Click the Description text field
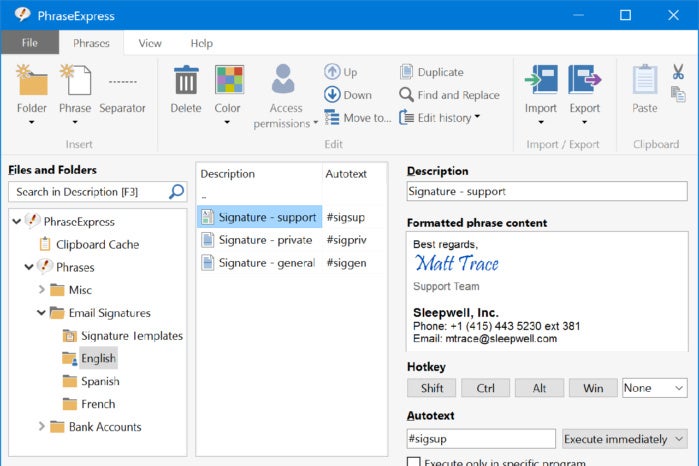This screenshot has width=699, height=466. point(547,191)
